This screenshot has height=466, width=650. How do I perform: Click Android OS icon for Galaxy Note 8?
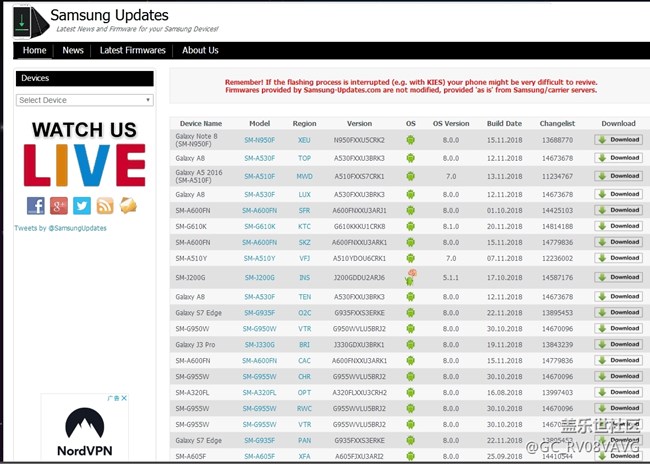pos(410,140)
